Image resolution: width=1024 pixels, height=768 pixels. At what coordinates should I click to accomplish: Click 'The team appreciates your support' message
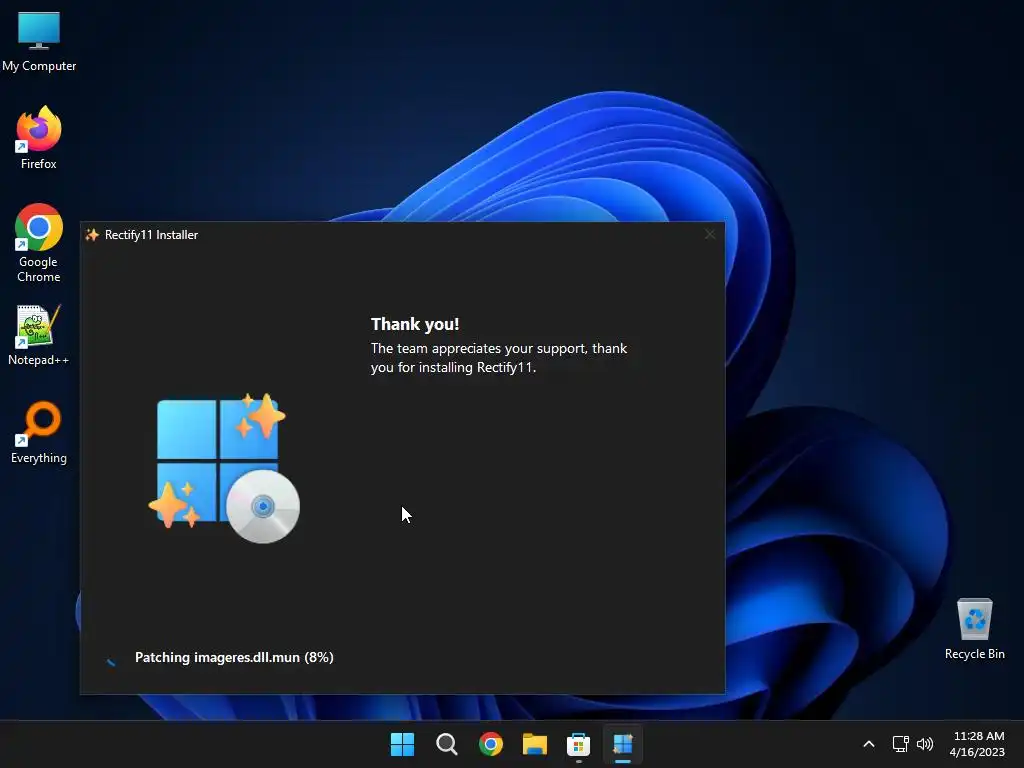(x=499, y=358)
